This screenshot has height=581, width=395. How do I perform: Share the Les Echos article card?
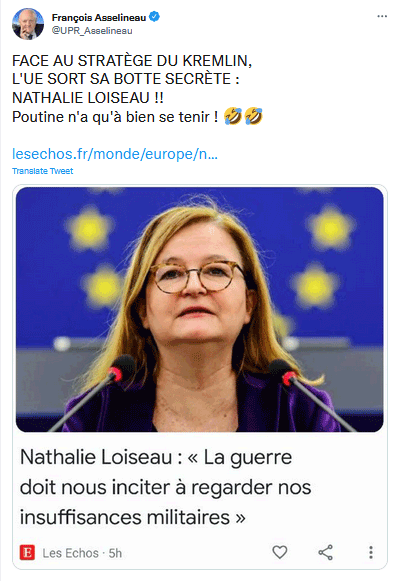[325, 552]
